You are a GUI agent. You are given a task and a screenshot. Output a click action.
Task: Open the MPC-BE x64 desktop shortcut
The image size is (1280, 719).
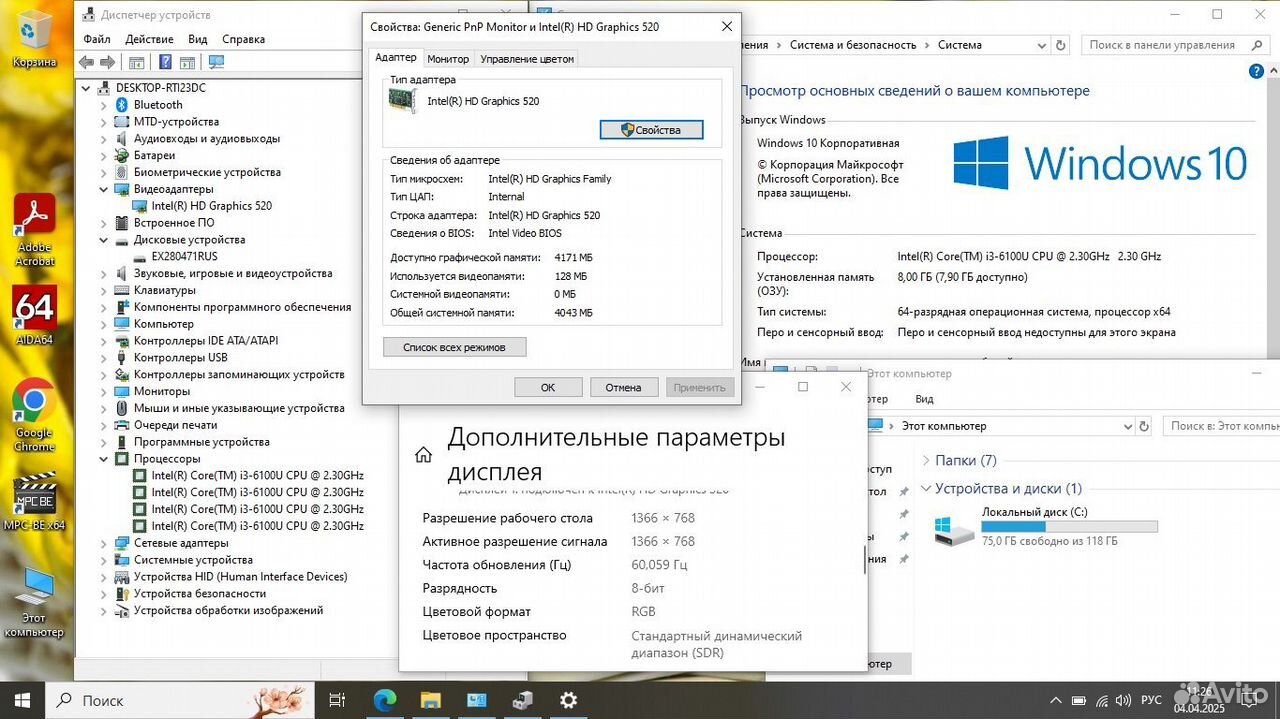pos(34,502)
